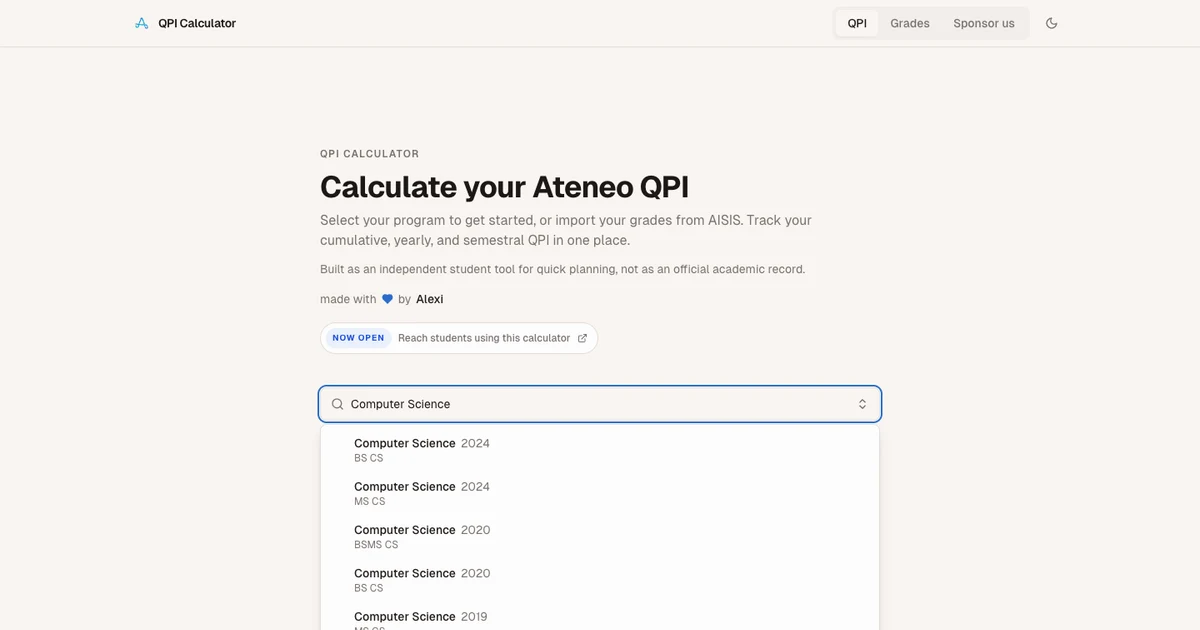Choose Computer Science 2020 BSMS CS
1200x630 pixels.
[600, 537]
